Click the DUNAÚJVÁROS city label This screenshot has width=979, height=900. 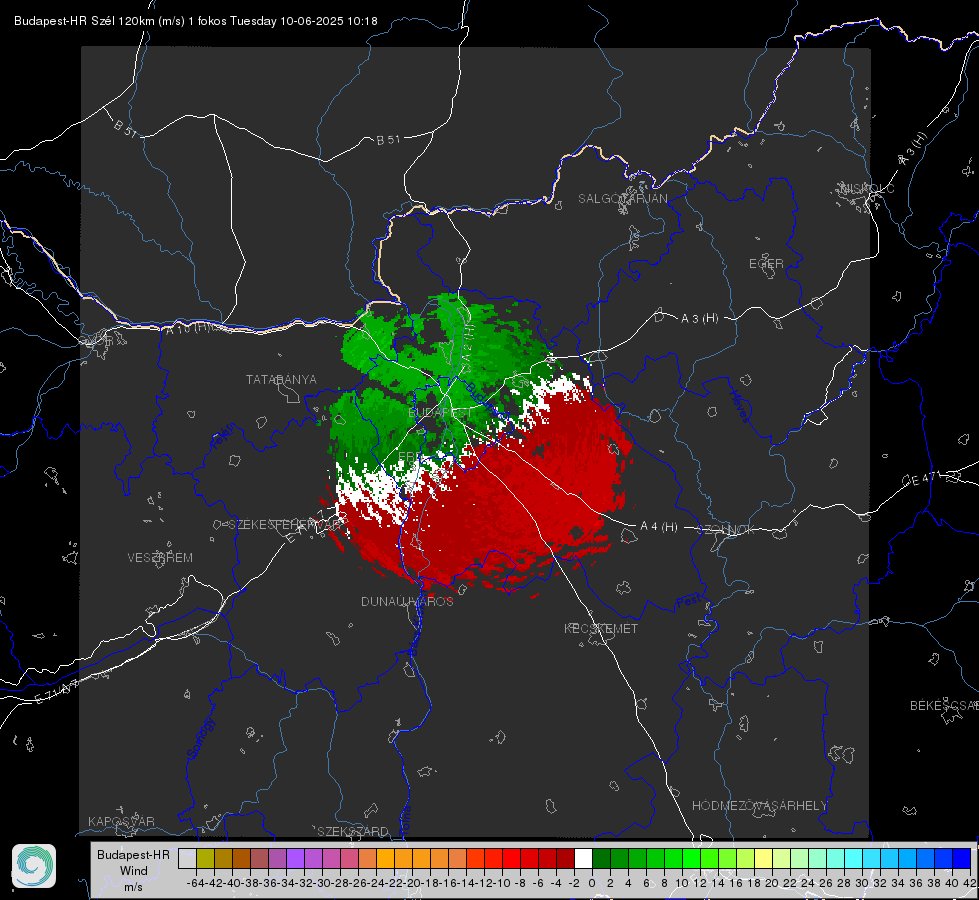(x=407, y=601)
